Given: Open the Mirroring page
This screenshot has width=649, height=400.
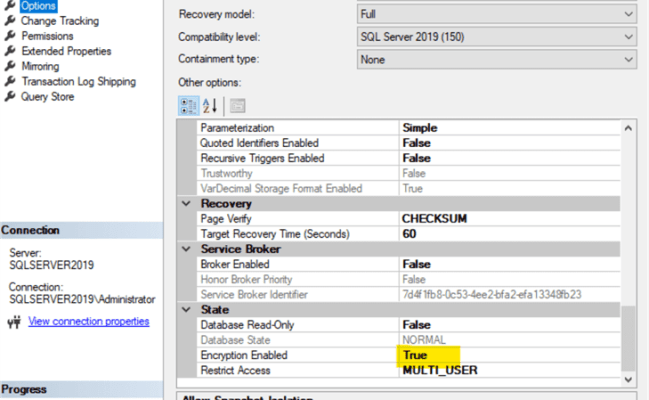Looking at the screenshot, I should (40, 66).
